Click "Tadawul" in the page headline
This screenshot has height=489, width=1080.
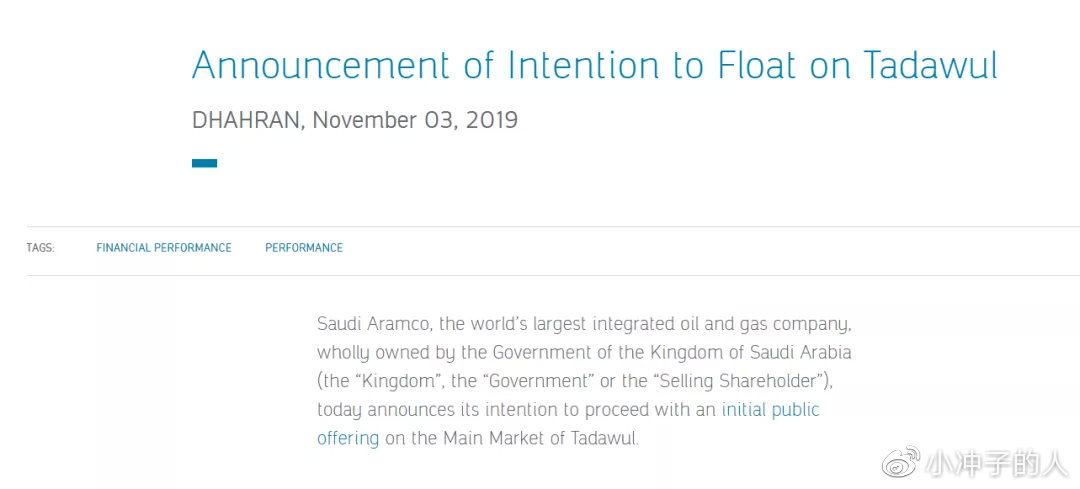930,66
